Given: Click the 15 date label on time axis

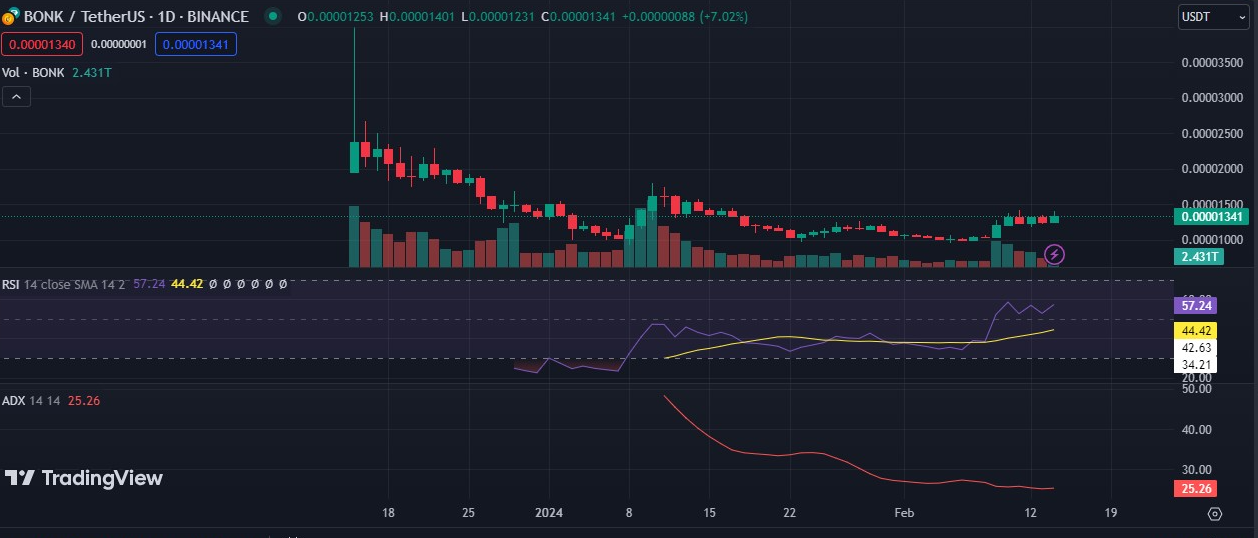Looking at the screenshot, I should pos(708,513).
